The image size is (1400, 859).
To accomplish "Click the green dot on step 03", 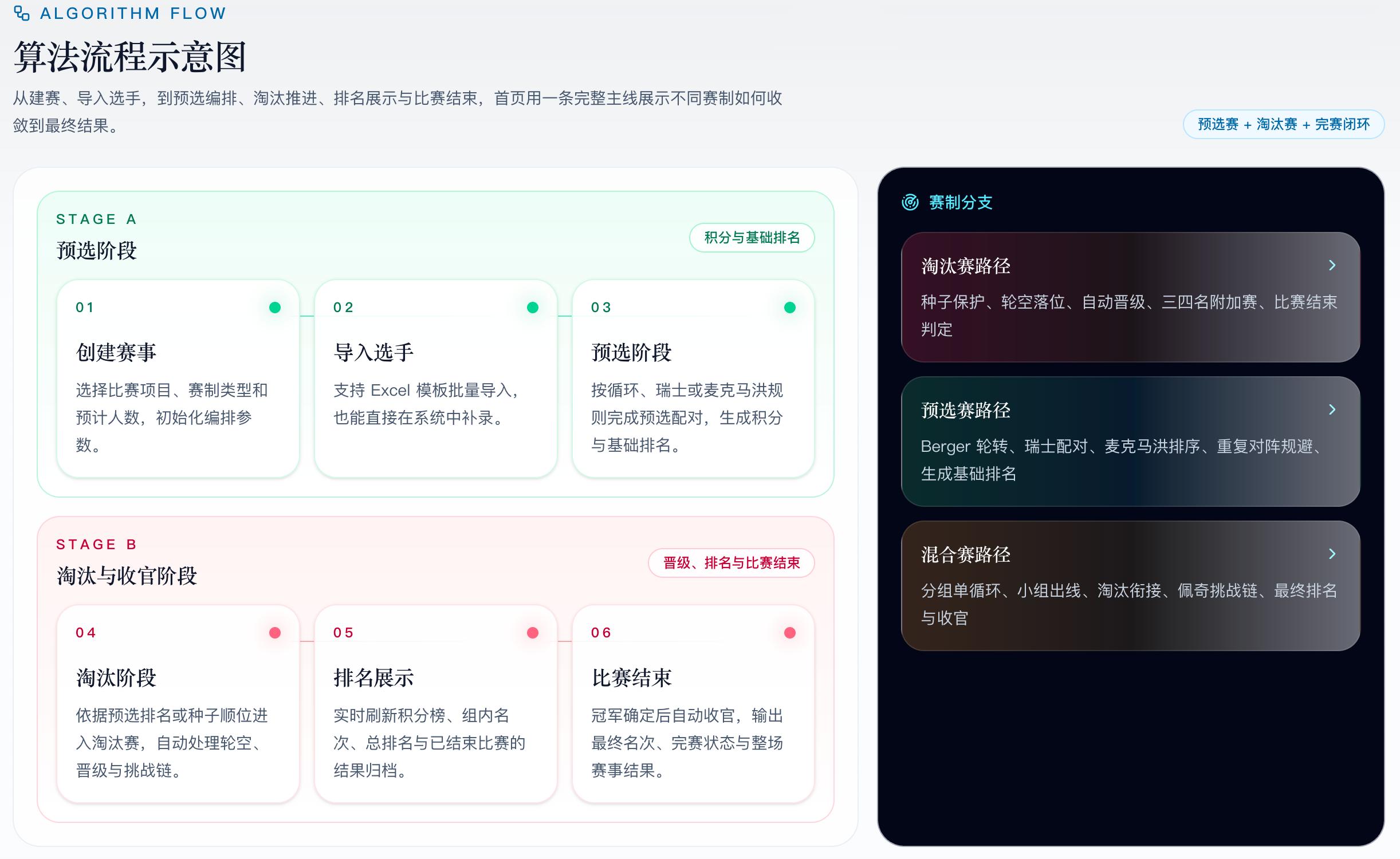I will [790, 308].
